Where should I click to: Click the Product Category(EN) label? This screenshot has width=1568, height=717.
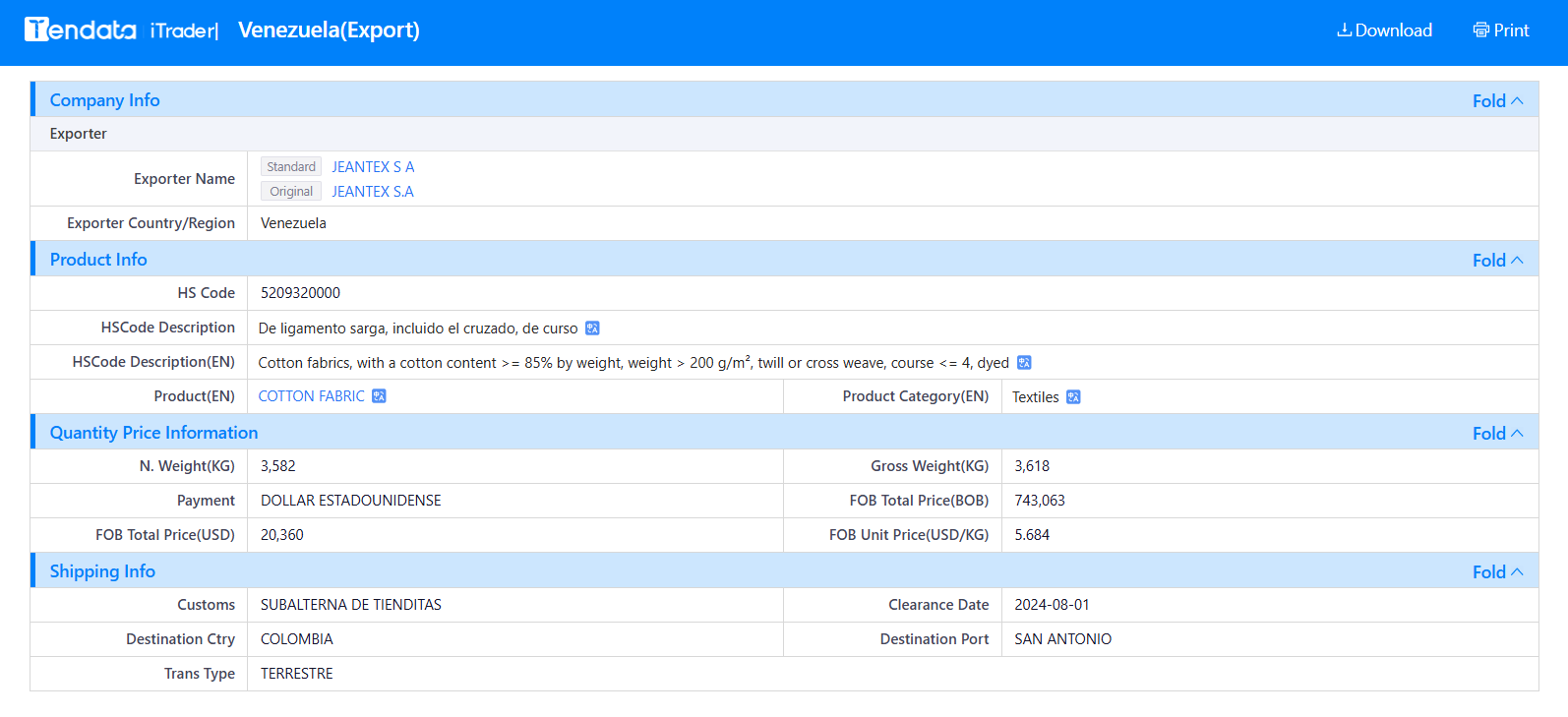point(915,396)
